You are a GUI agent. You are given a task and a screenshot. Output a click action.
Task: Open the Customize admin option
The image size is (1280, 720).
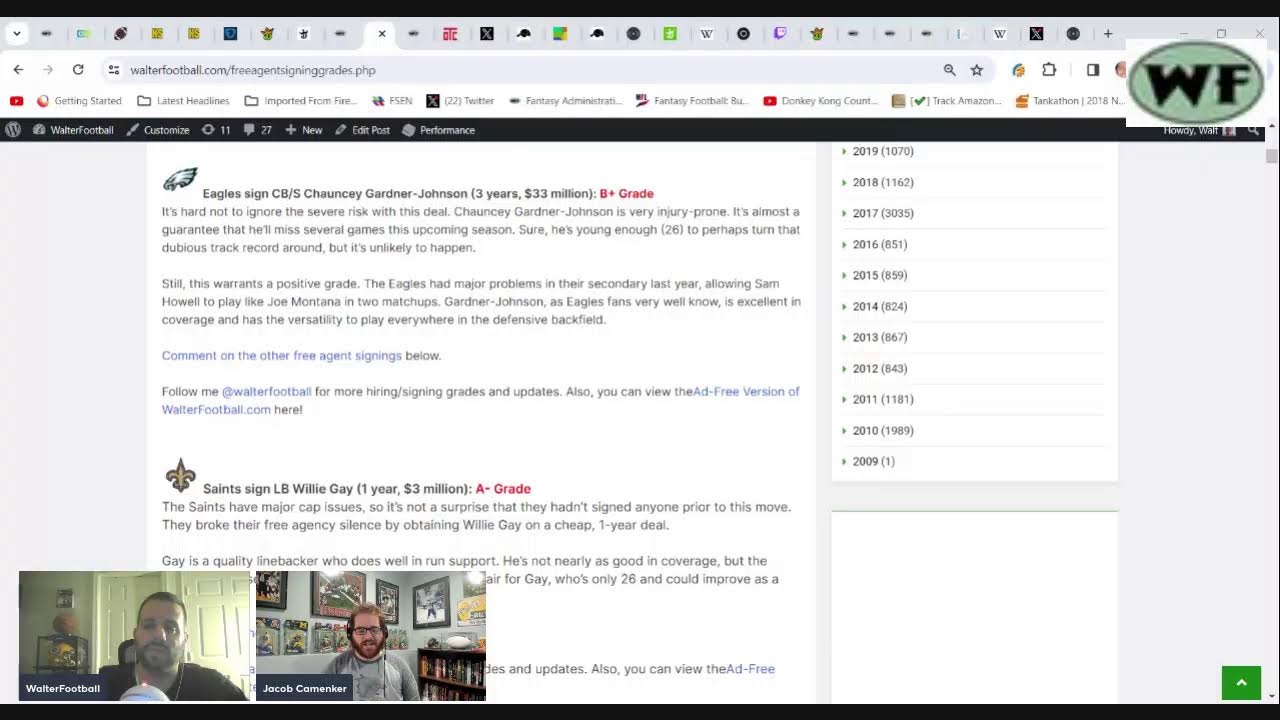pos(158,130)
